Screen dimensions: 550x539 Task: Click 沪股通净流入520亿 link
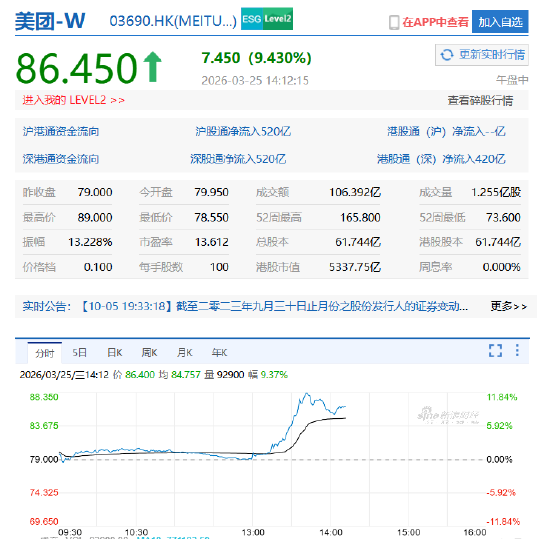(x=243, y=132)
